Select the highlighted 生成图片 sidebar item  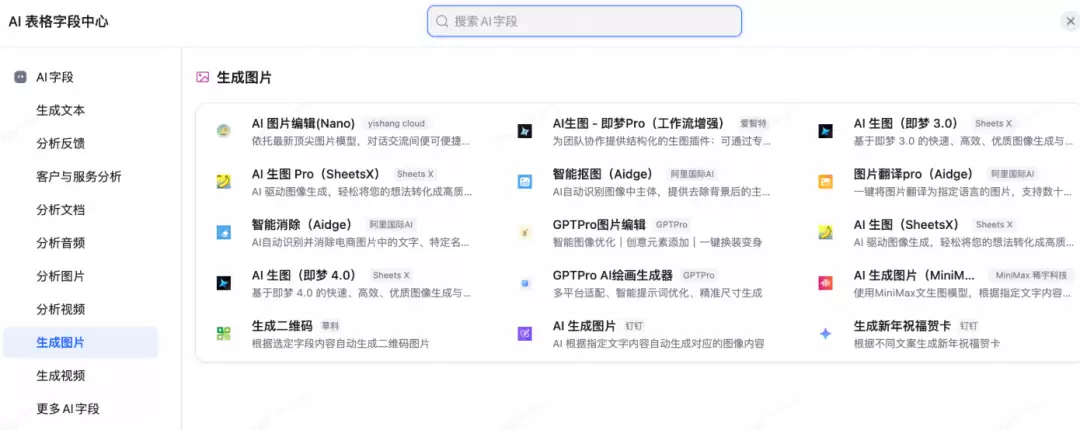click(x=81, y=342)
